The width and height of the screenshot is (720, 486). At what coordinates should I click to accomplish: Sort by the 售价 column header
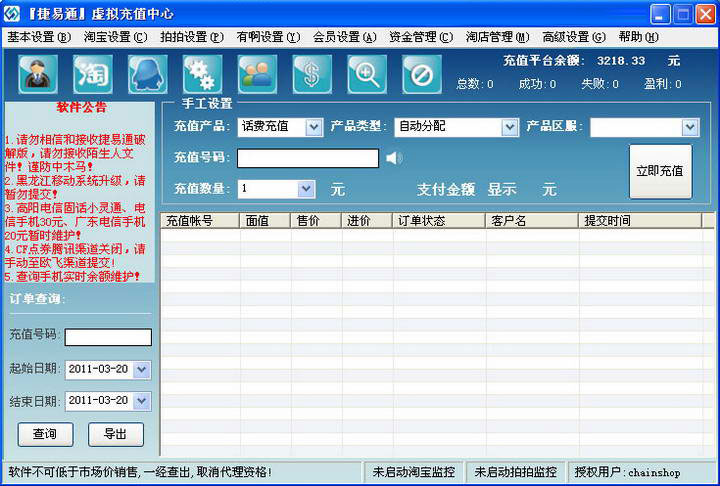coord(316,221)
